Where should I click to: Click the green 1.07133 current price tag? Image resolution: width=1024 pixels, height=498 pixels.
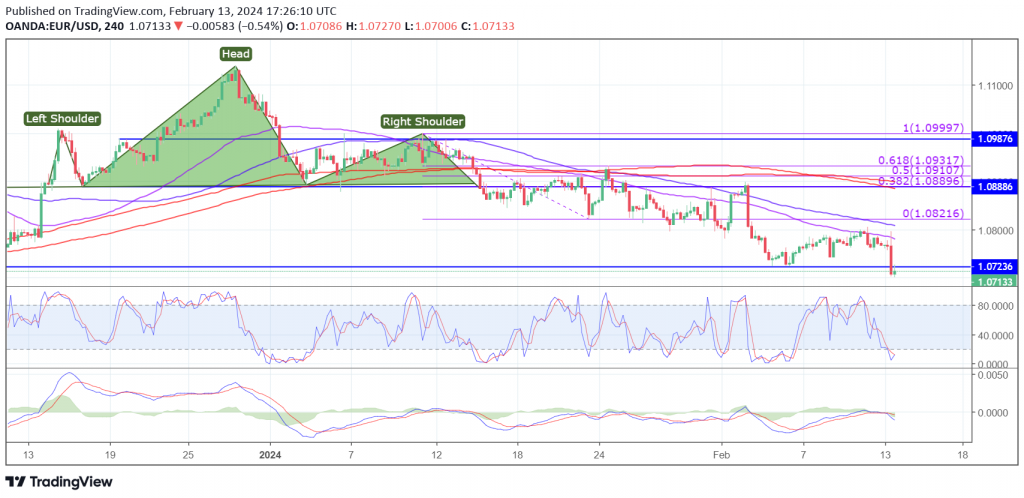click(995, 282)
